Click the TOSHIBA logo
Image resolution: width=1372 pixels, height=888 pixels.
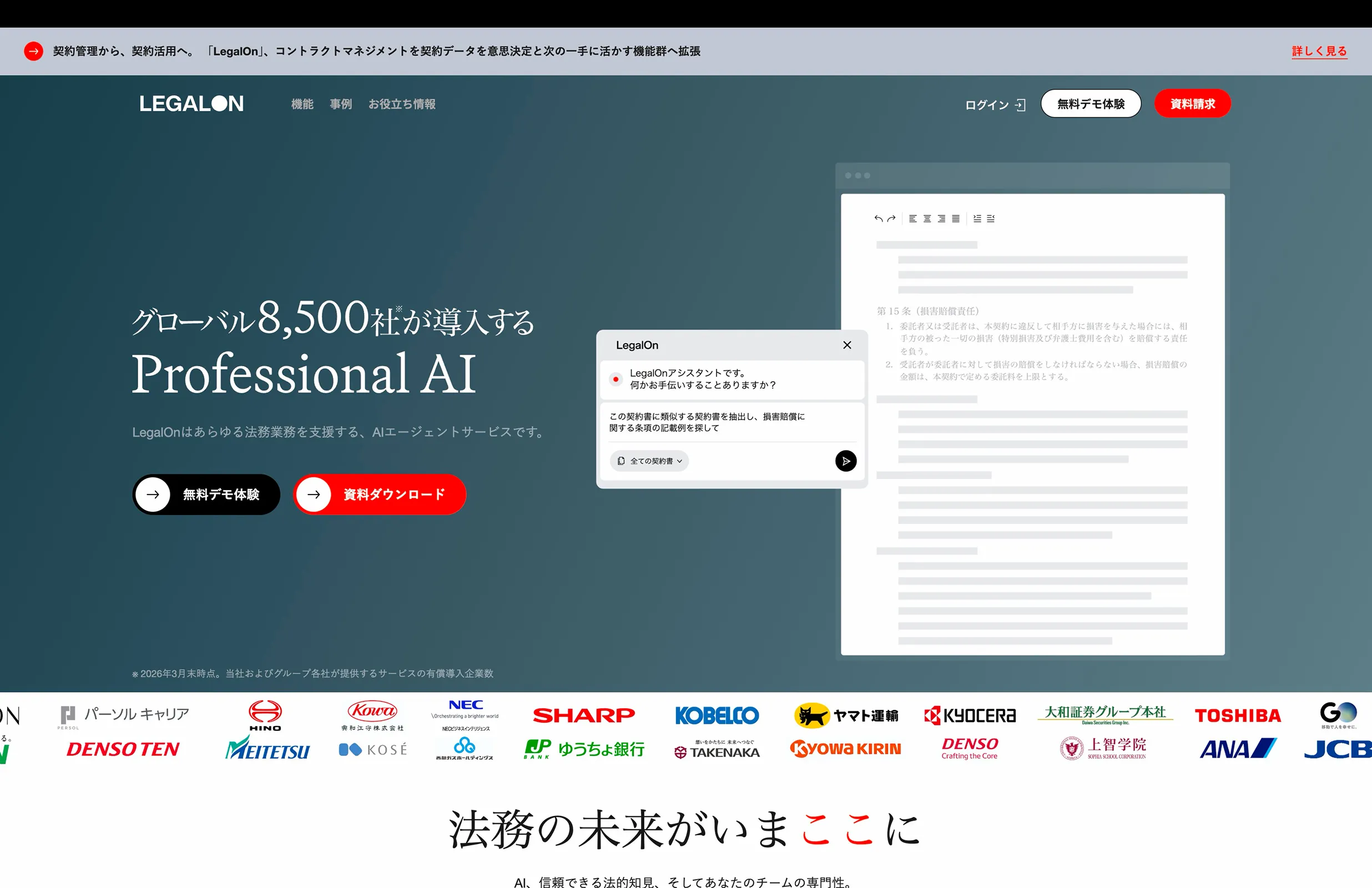coord(1238,715)
